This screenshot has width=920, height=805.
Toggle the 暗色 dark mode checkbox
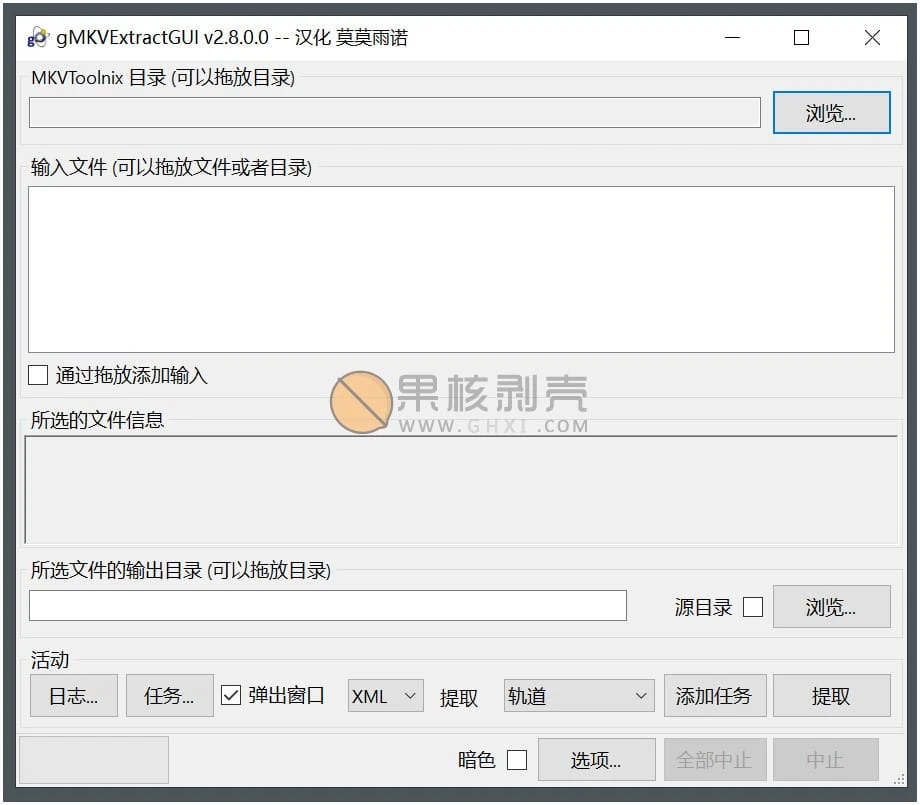click(x=517, y=759)
